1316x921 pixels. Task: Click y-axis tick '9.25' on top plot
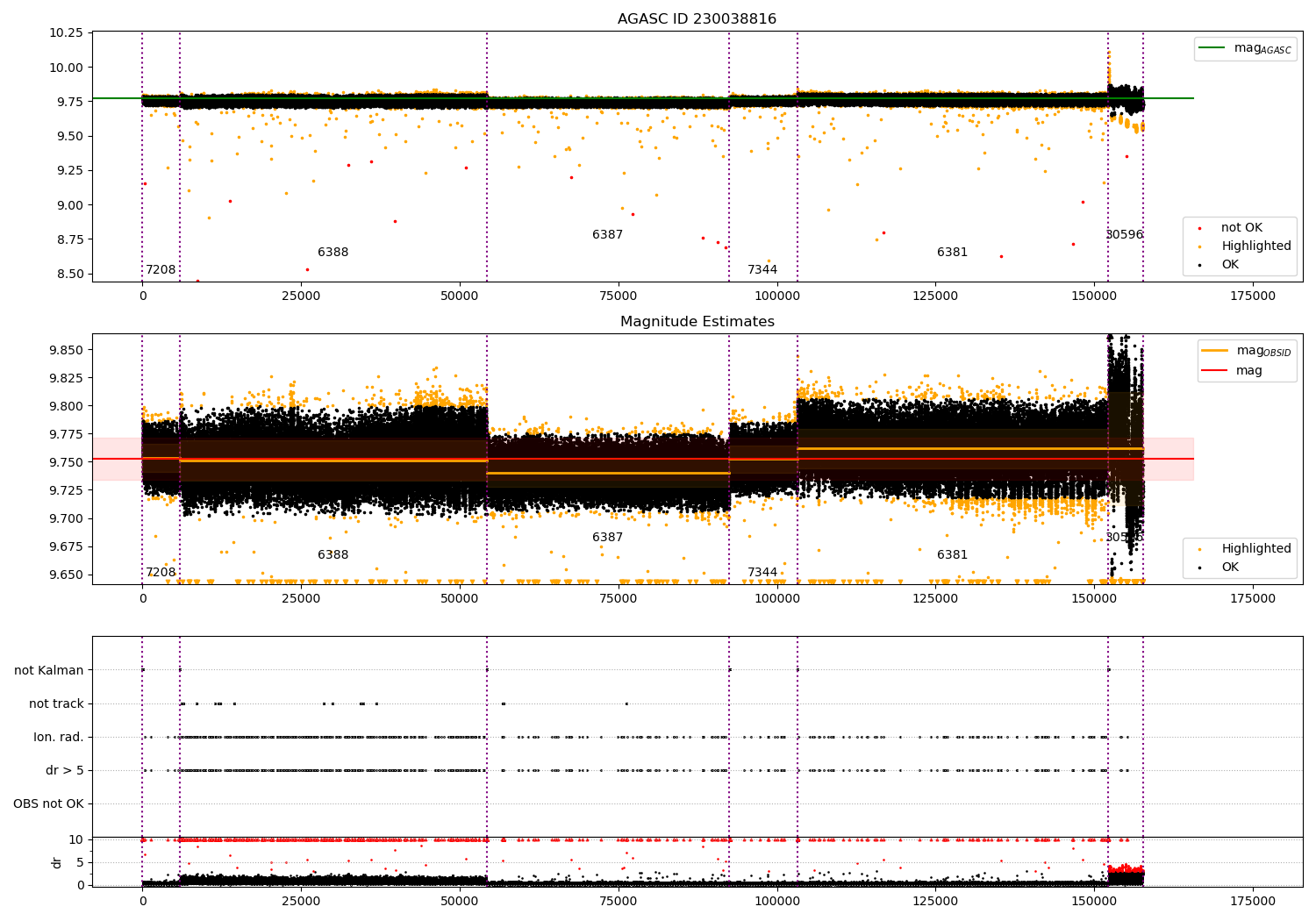click(x=69, y=171)
